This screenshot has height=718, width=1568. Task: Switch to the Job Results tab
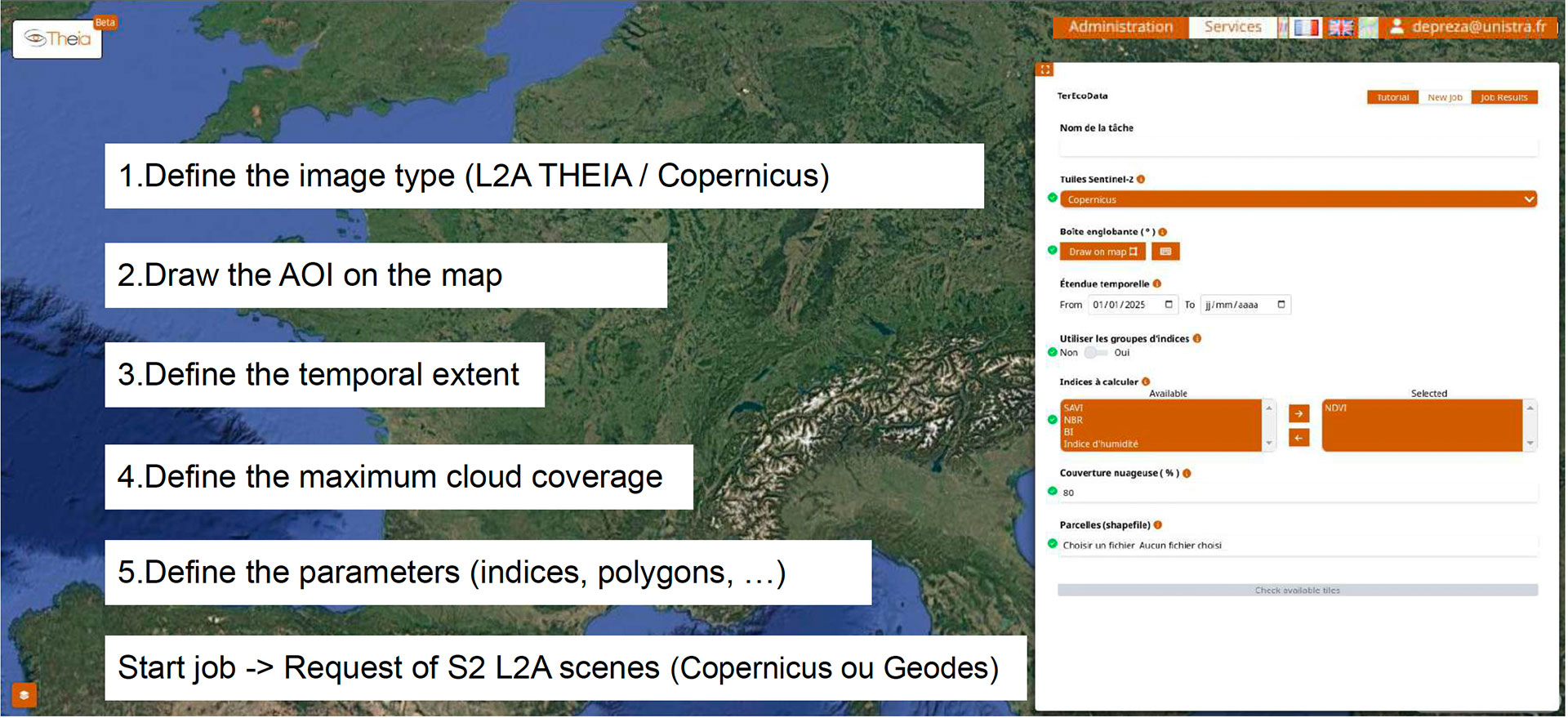[x=1503, y=98]
